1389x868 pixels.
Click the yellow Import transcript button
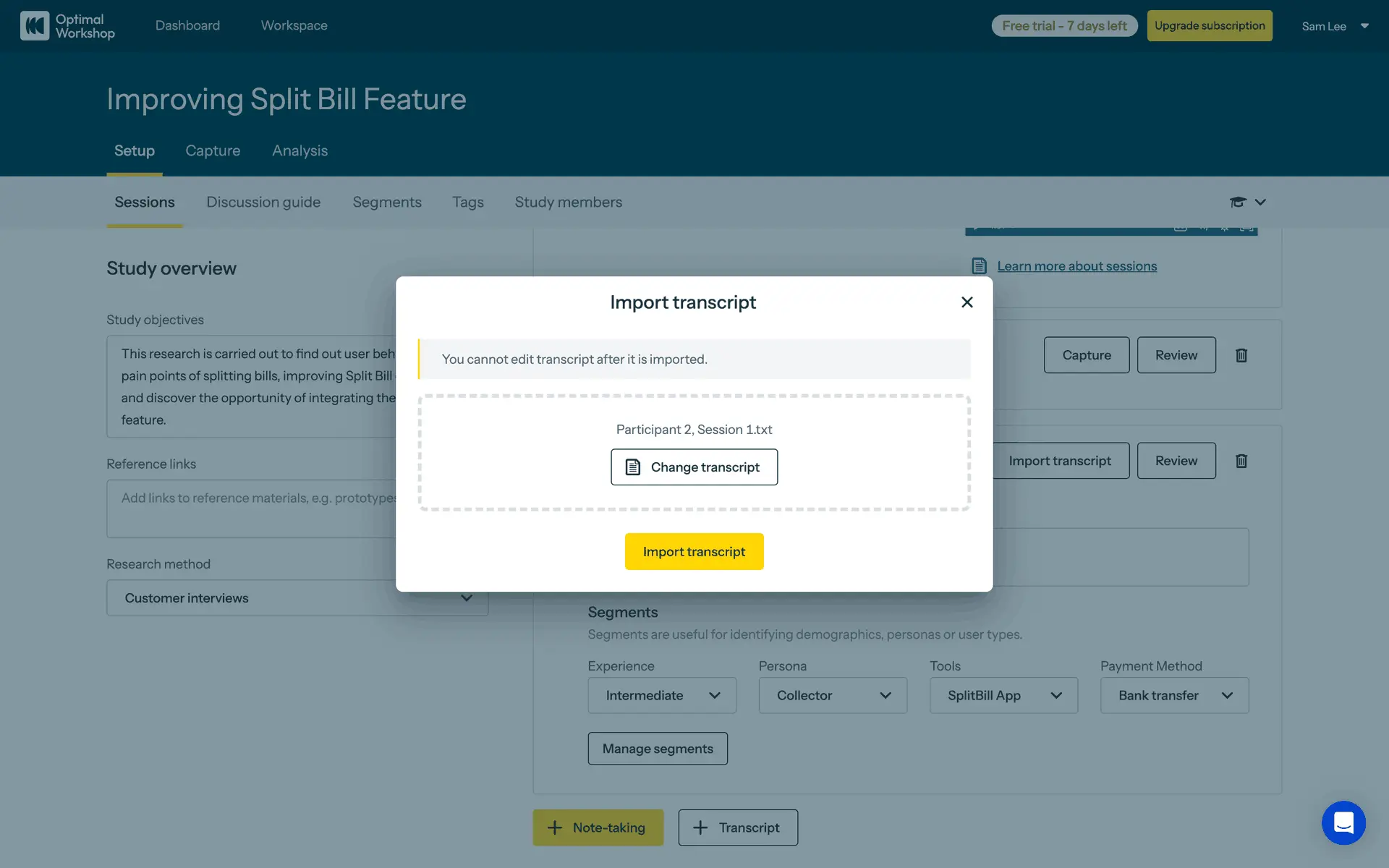pyautogui.click(x=694, y=552)
